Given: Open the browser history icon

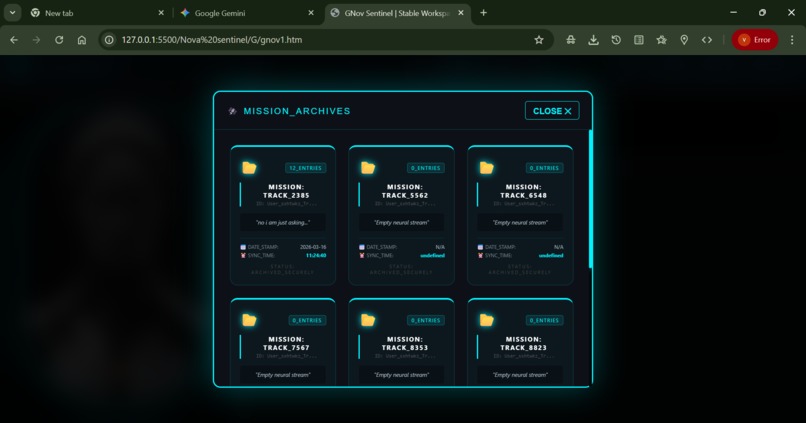Looking at the screenshot, I should coord(616,40).
